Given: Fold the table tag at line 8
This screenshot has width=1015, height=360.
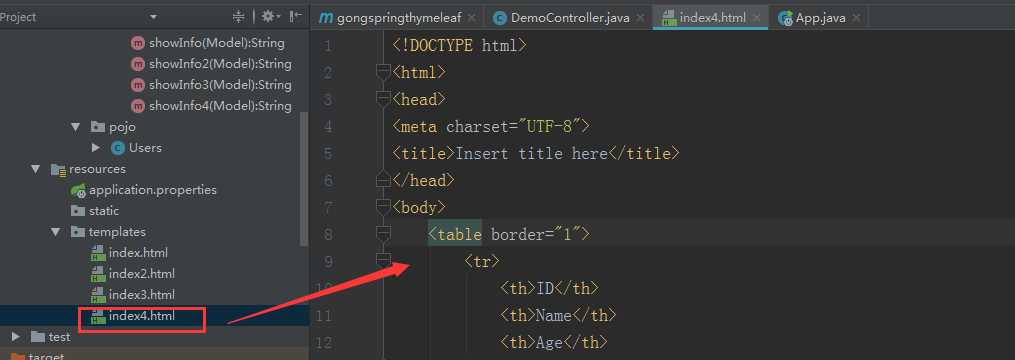Looking at the screenshot, I should tap(383, 234).
